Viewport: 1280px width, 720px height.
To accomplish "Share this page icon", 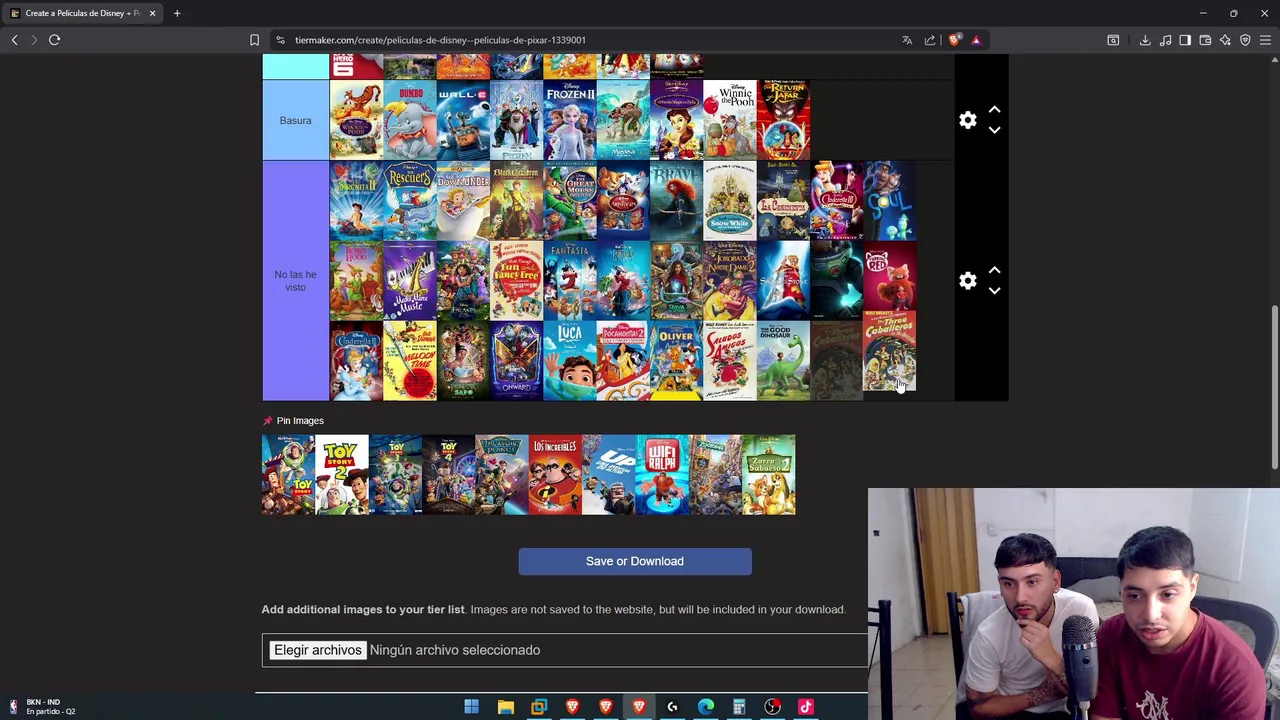I will tap(930, 40).
